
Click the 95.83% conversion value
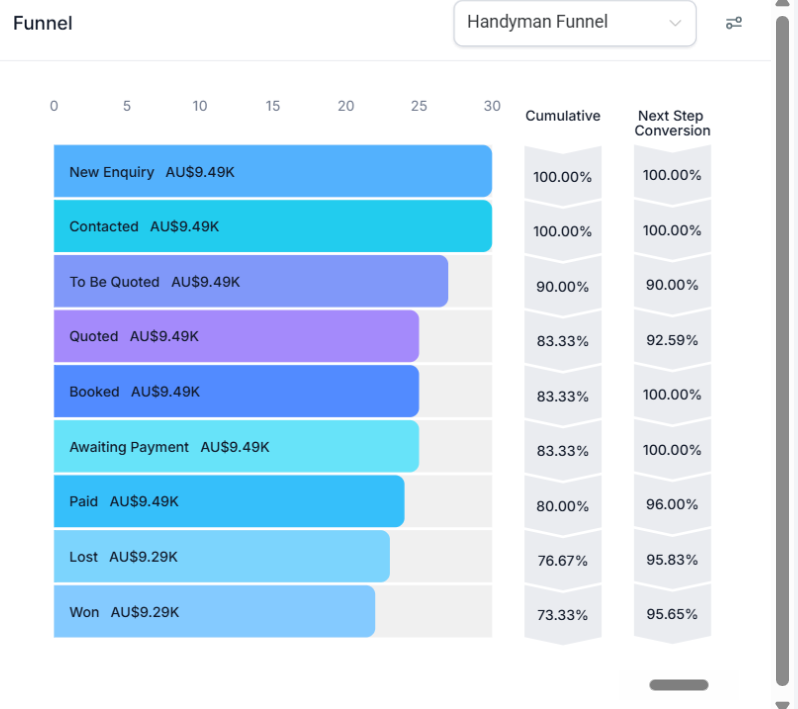point(672,559)
